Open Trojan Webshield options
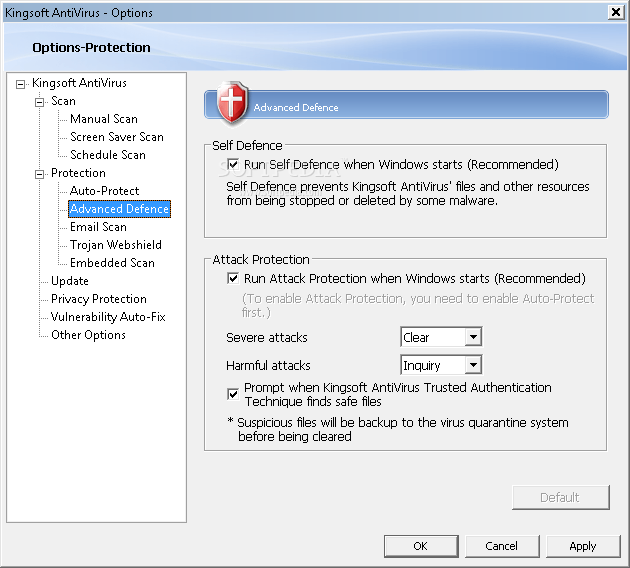630x568 pixels. (116, 245)
